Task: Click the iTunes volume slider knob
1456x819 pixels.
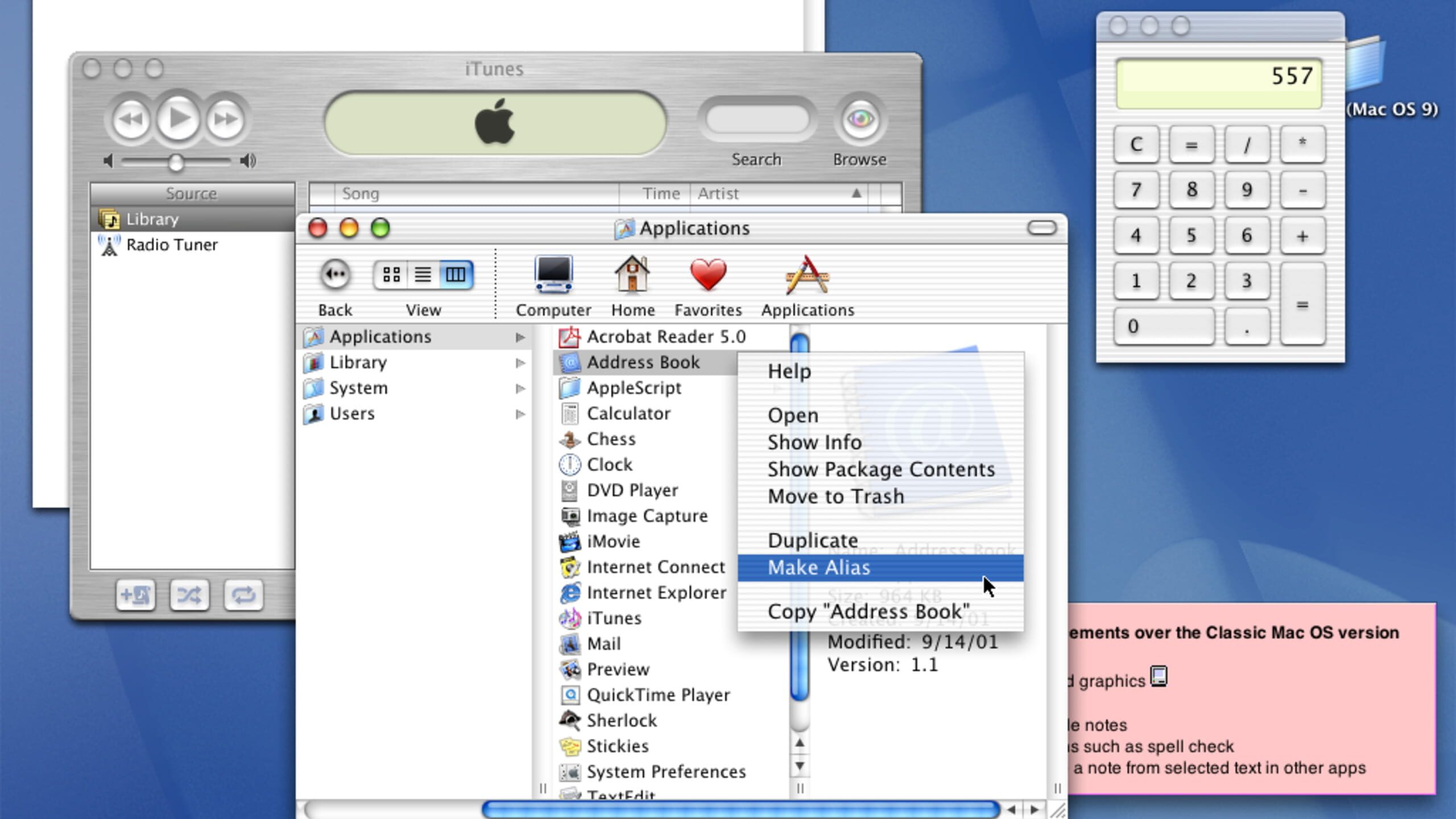Action: [176, 163]
